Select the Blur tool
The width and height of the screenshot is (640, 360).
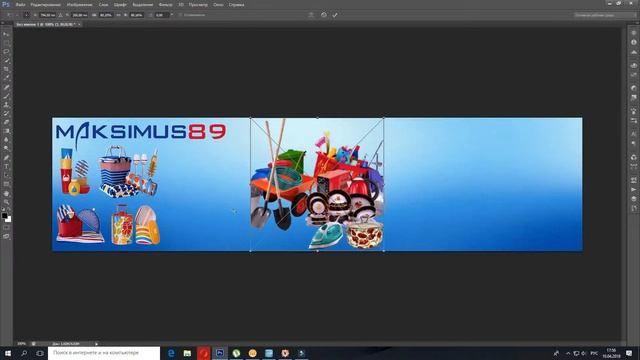[x=6, y=140]
